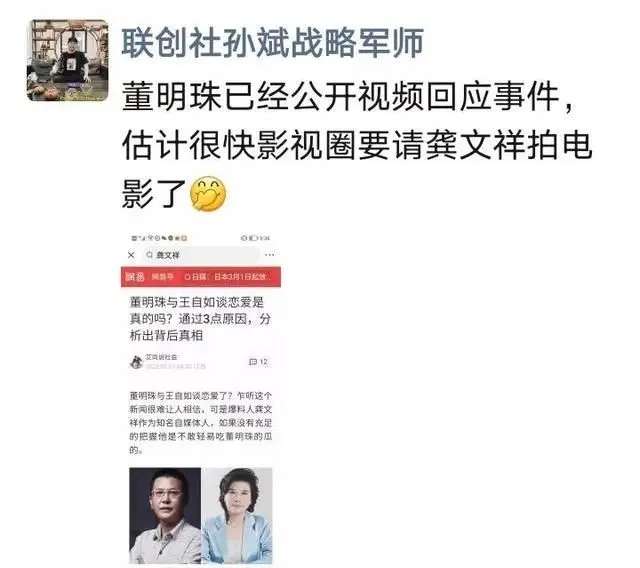Click the X close icon in embedded screenshot
This screenshot has height=568, width=640.
pos(131,255)
